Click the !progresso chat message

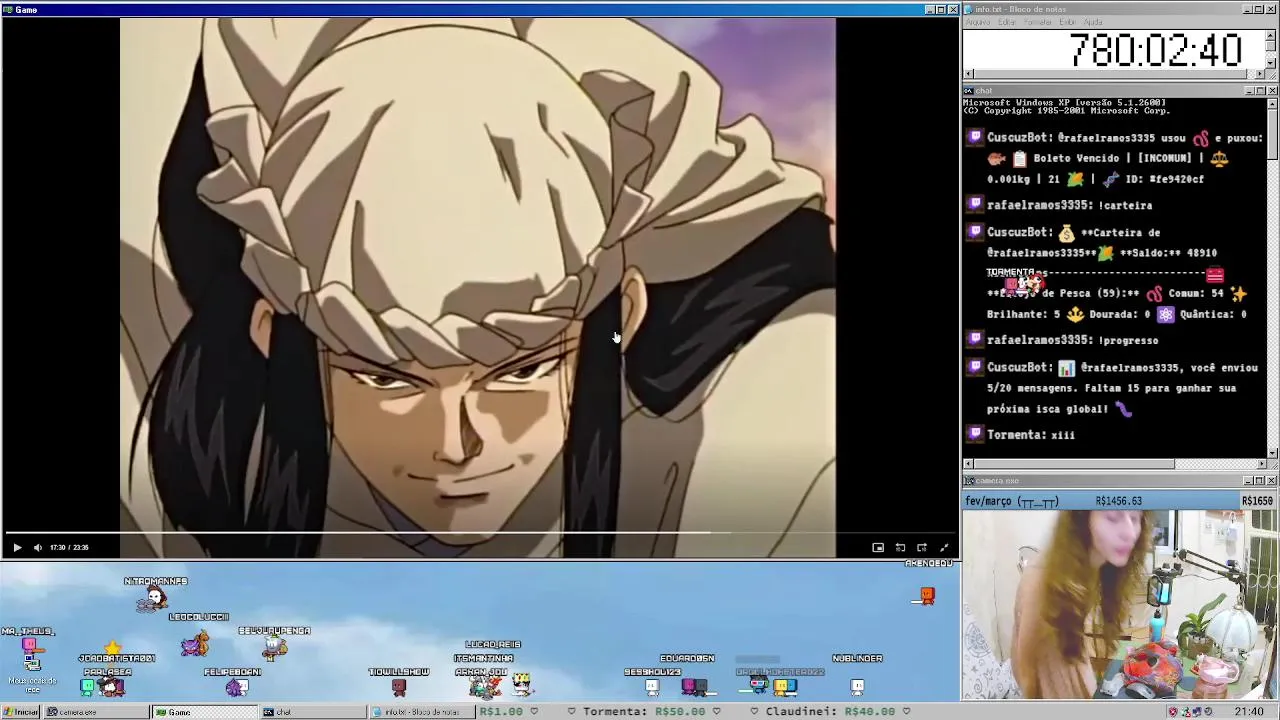[1072, 340]
